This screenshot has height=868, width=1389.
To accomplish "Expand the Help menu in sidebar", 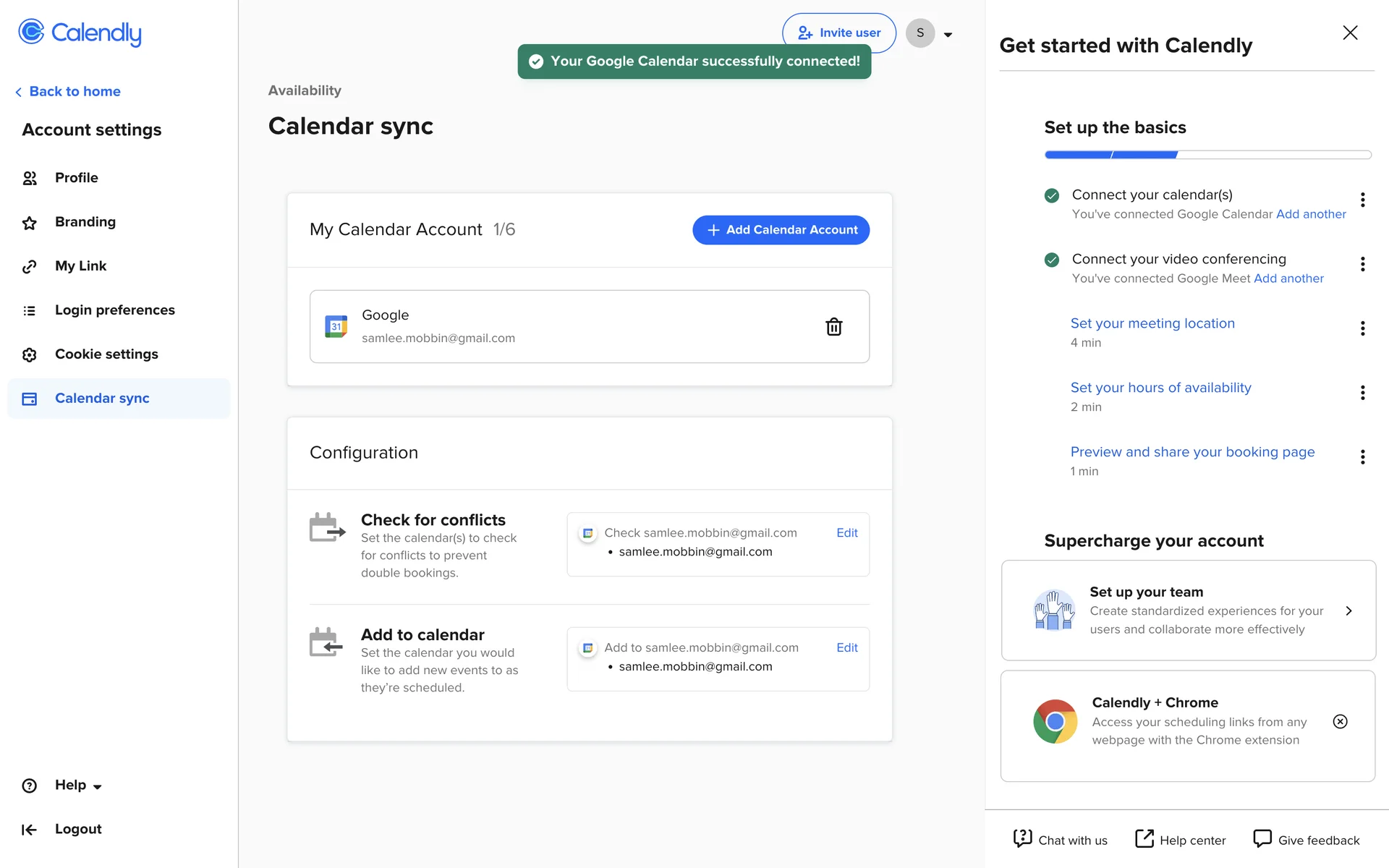I will (77, 786).
